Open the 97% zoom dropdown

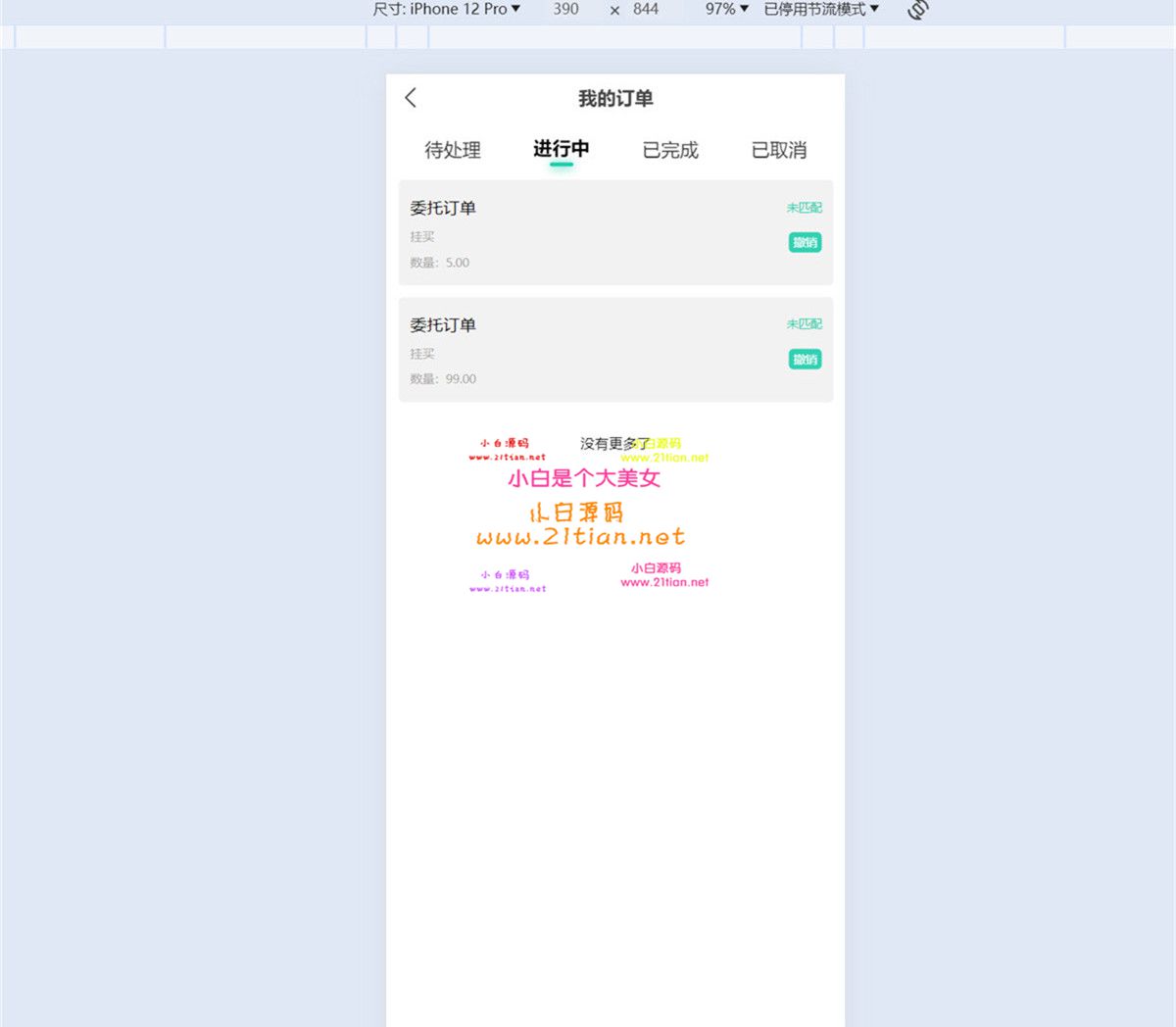[726, 9]
